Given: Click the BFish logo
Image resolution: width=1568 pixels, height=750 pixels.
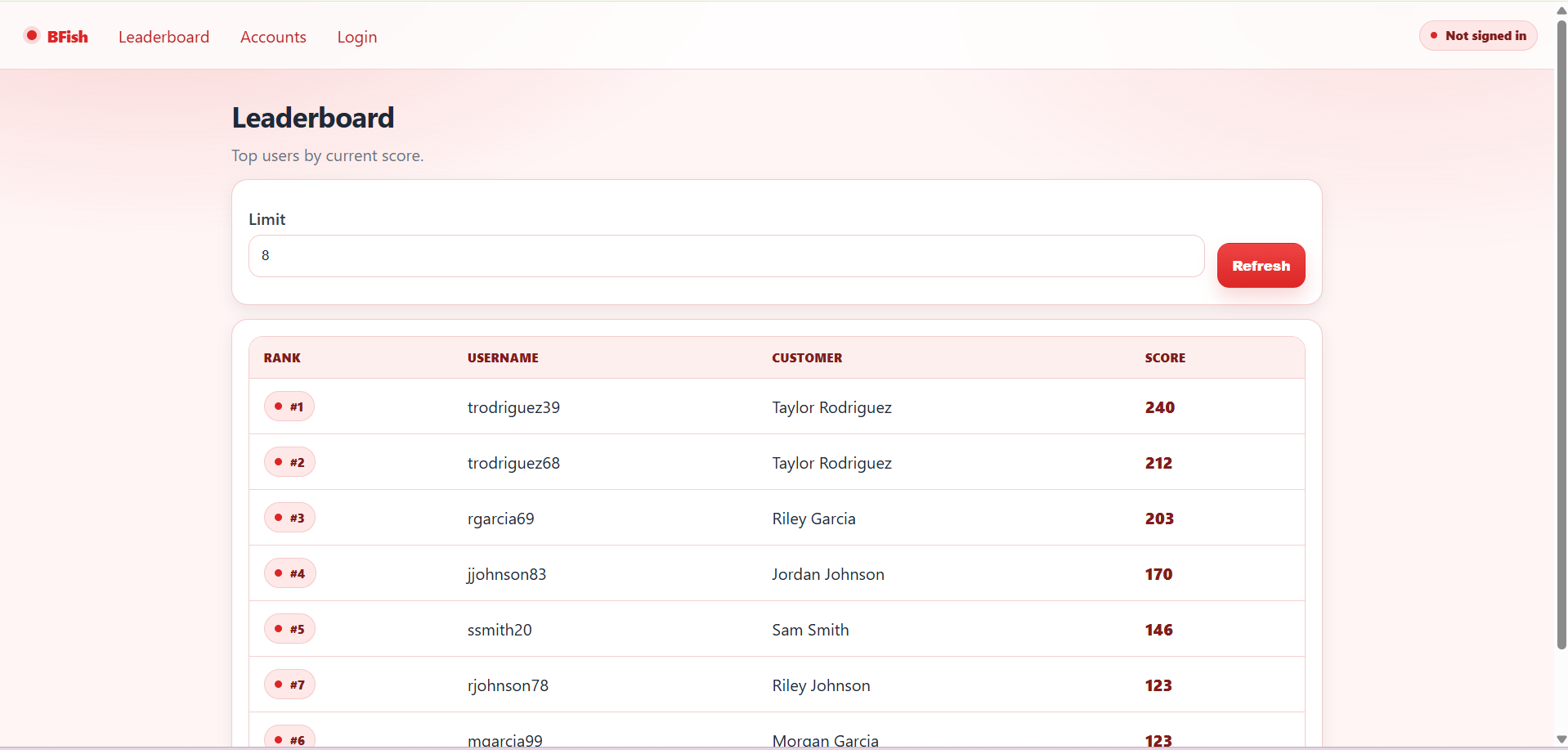Looking at the screenshot, I should point(56,37).
